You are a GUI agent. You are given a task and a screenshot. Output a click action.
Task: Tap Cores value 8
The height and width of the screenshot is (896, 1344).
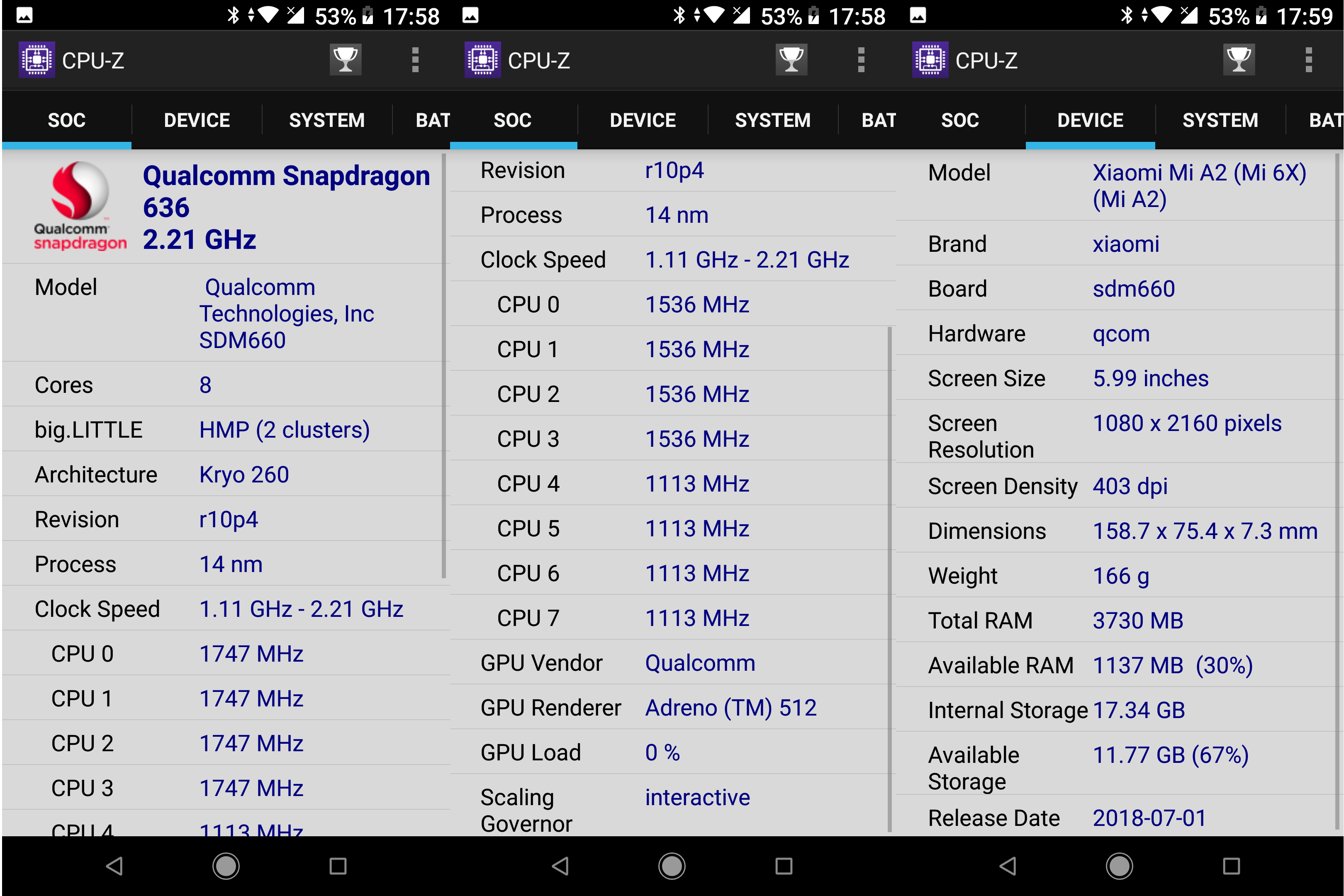pyautogui.click(x=205, y=385)
